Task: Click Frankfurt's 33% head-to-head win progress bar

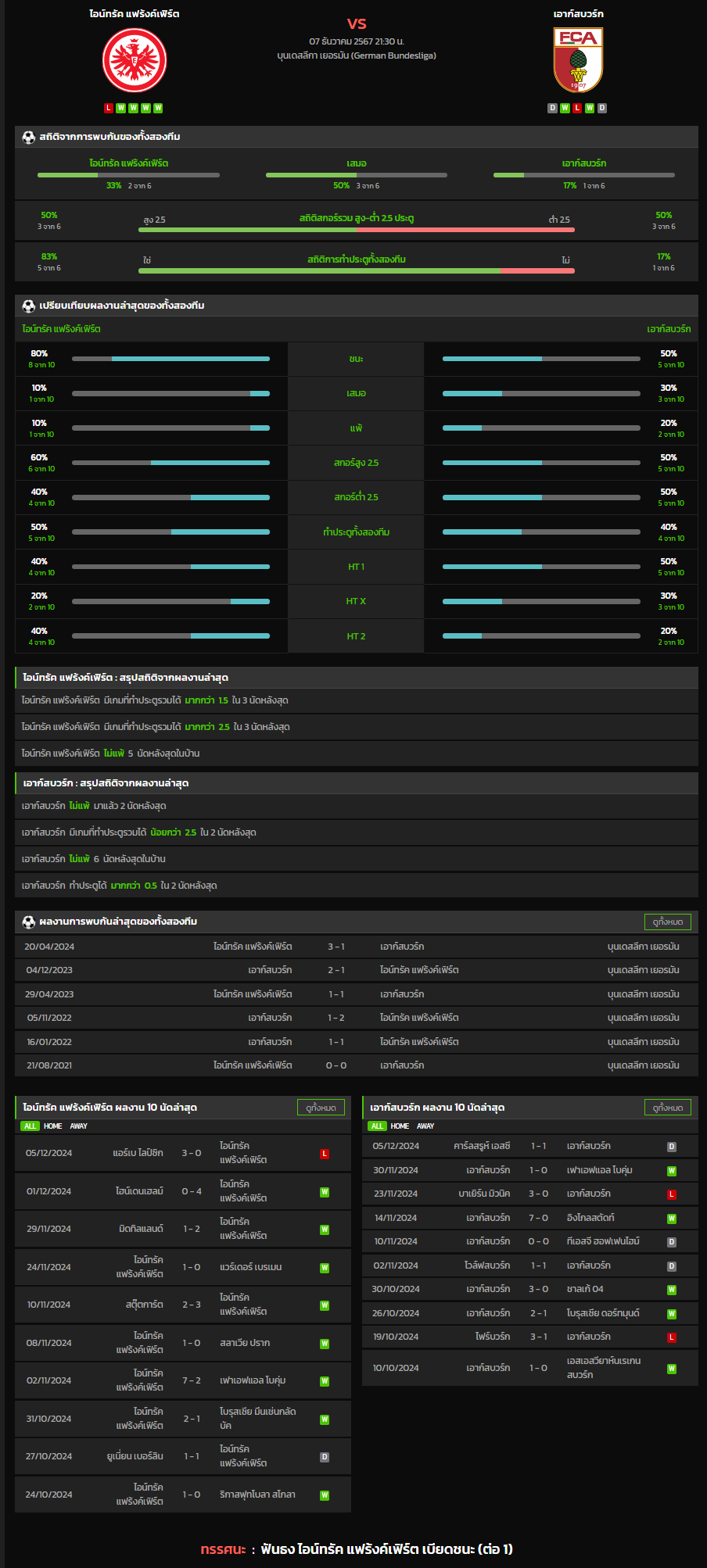Action: [x=128, y=175]
